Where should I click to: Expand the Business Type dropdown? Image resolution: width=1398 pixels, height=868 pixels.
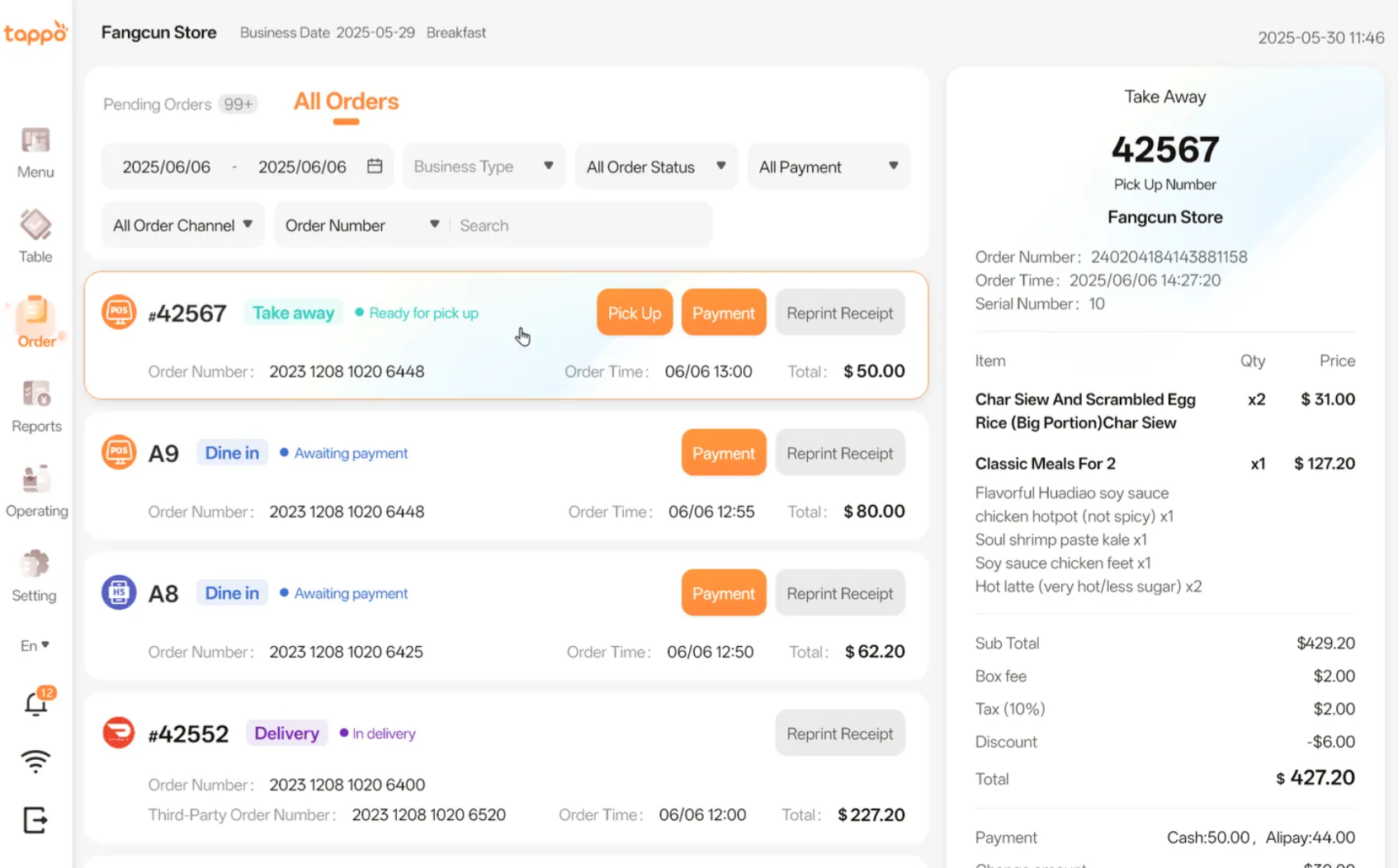click(x=484, y=167)
